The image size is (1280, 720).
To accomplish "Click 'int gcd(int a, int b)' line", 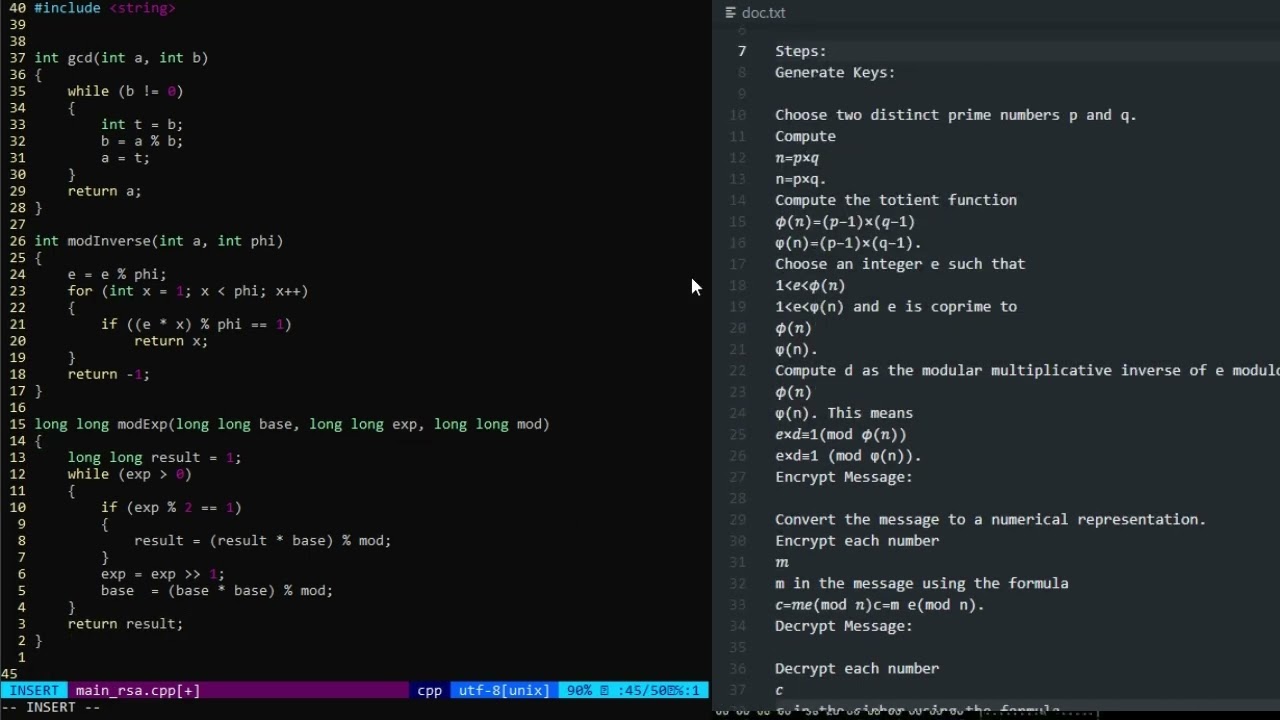I will [x=121, y=58].
